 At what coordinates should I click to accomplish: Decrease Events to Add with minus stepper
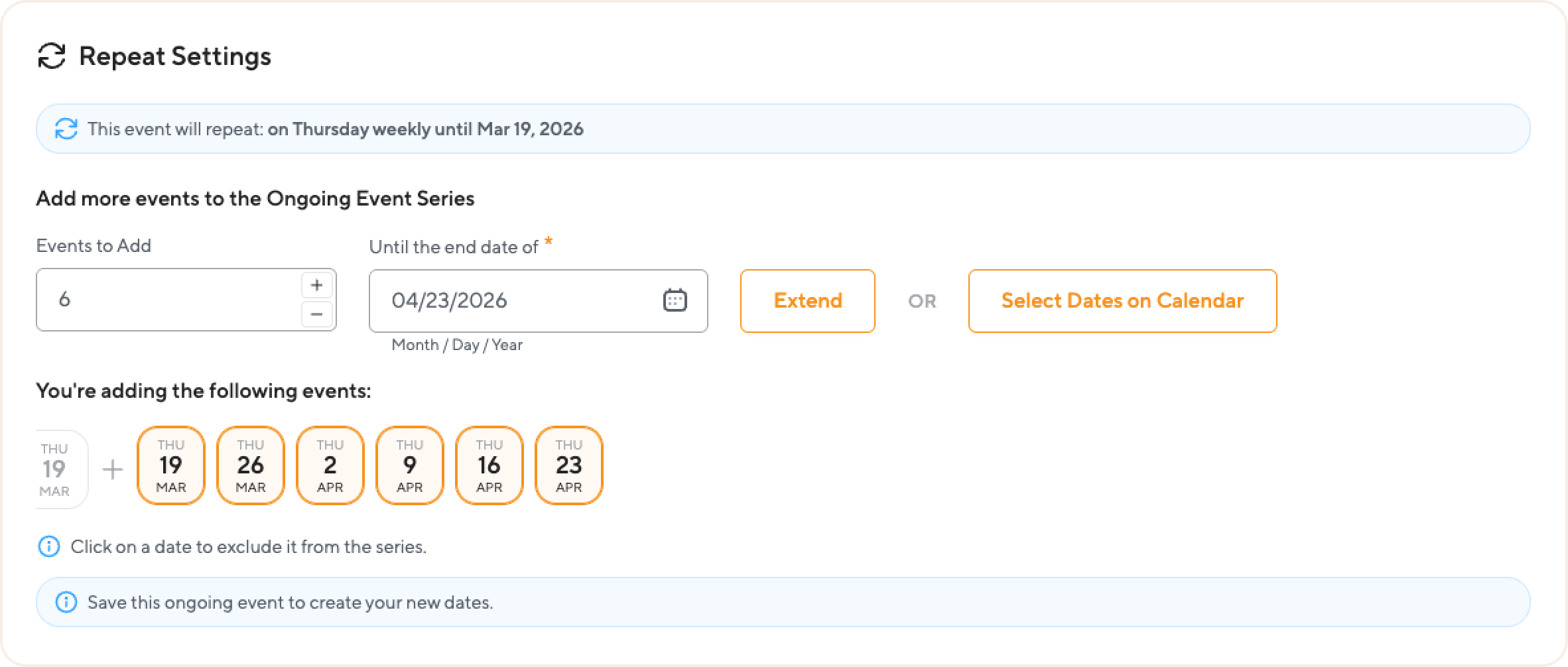click(x=317, y=314)
